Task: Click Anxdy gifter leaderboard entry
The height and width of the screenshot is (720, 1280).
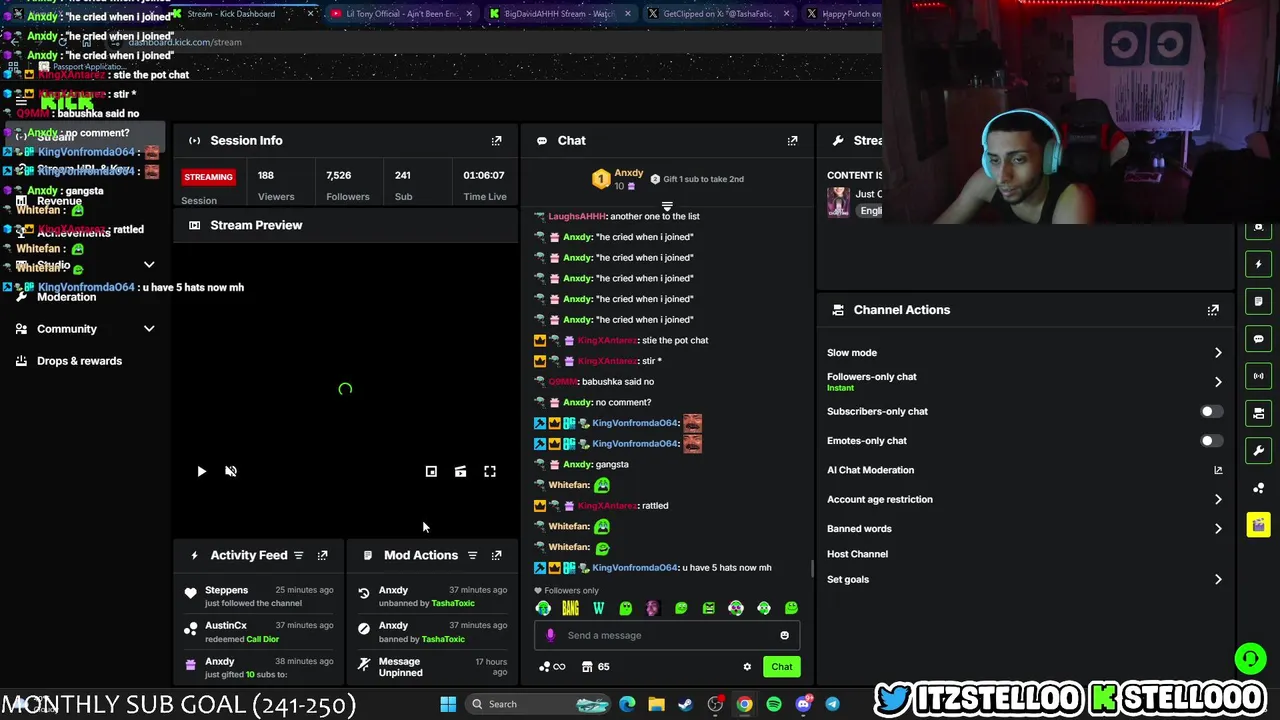Action: coord(618,179)
